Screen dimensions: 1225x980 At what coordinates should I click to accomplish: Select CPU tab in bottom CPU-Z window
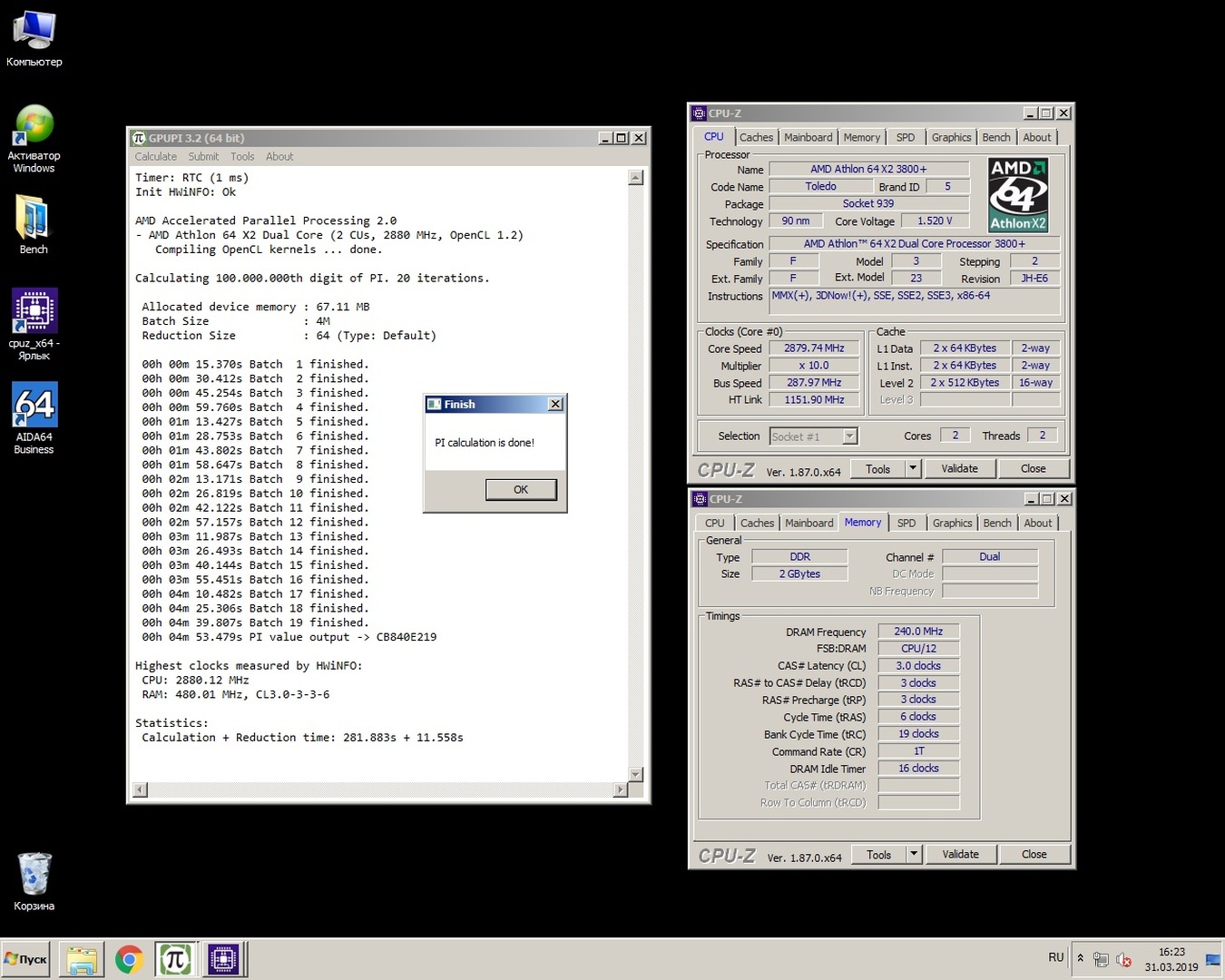[715, 524]
